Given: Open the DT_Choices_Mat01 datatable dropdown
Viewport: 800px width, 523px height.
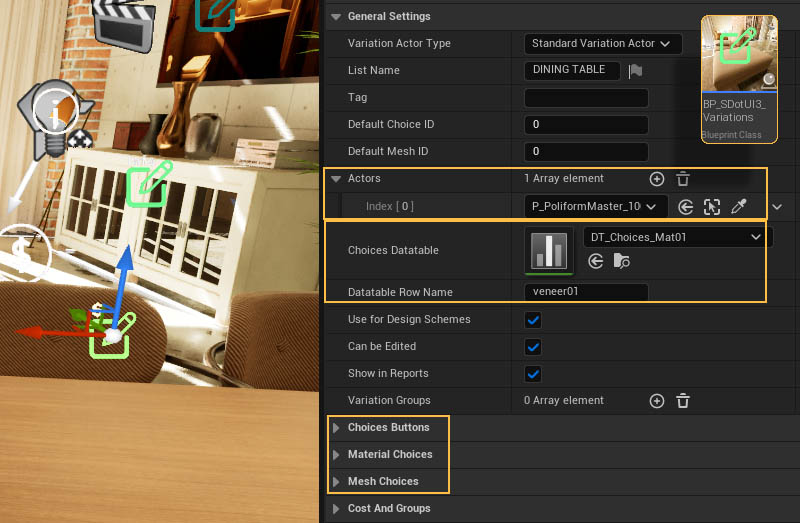Looking at the screenshot, I should point(677,237).
